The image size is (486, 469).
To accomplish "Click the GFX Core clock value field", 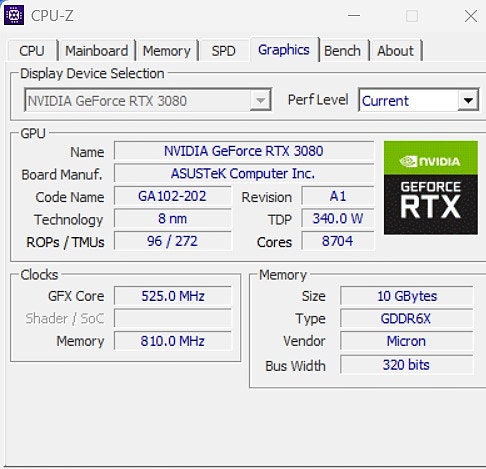I will [x=173, y=296].
